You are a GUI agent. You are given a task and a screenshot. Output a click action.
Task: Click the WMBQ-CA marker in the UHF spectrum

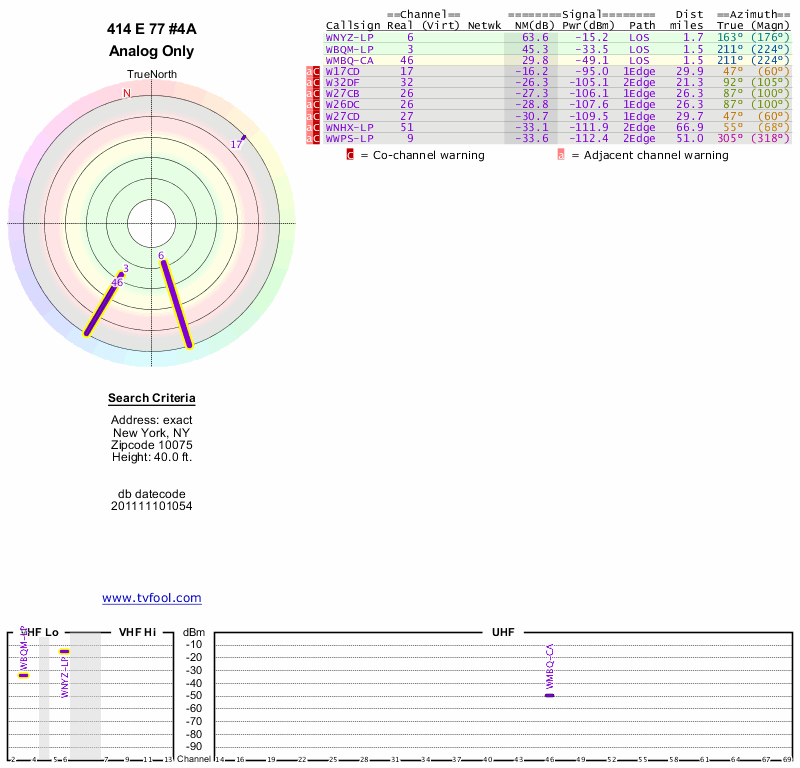coord(549,694)
